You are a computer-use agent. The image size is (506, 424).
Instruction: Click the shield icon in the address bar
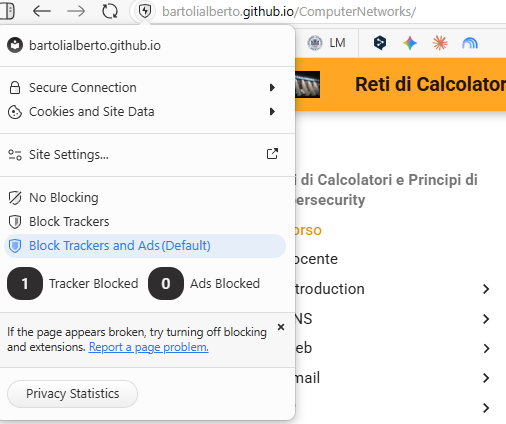[145, 11]
